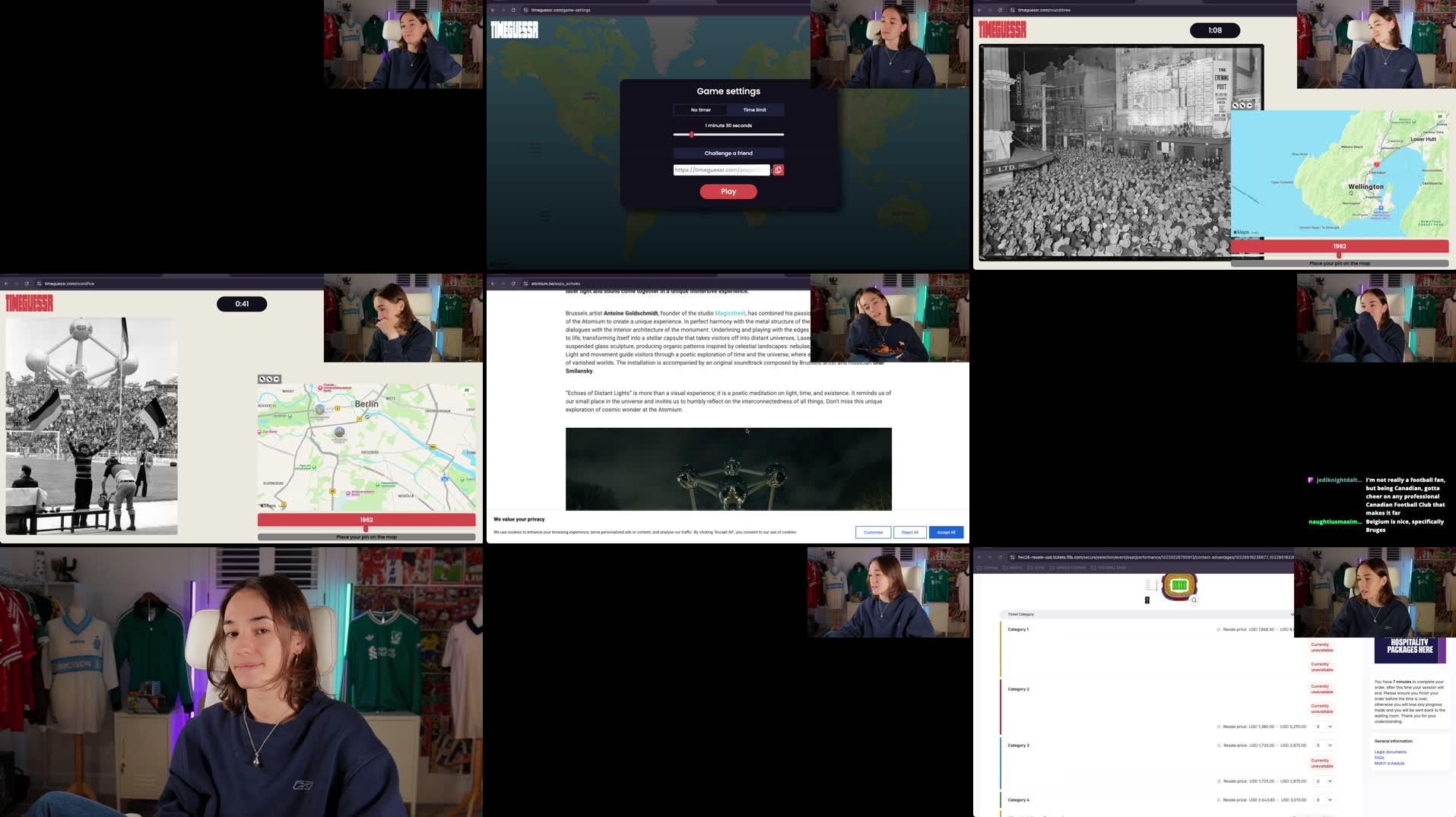This screenshot has width=1456, height=817.
Task: Click the browser back arrow on the FIFA page
Action: (980, 556)
